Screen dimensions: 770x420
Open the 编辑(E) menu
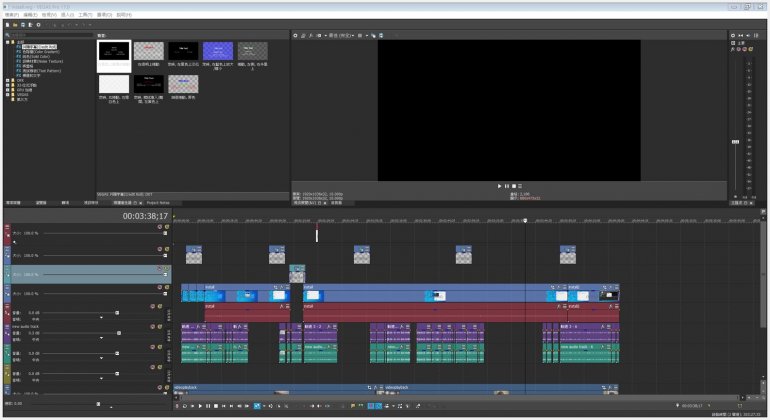click(x=30, y=16)
